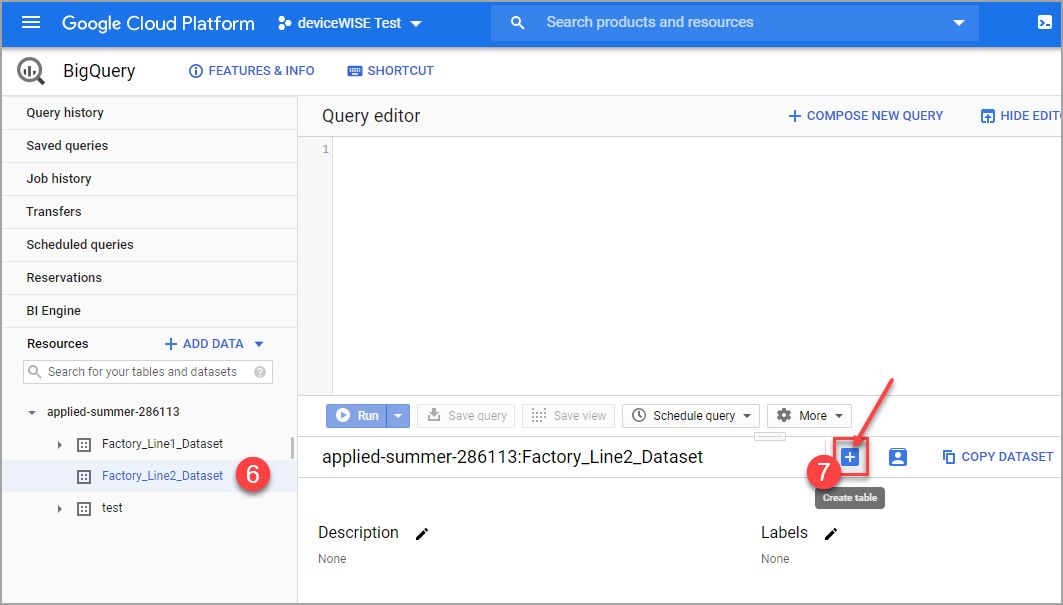Click HIDE EDITOR button
The width and height of the screenshot is (1063, 605).
pos(1020,116)
